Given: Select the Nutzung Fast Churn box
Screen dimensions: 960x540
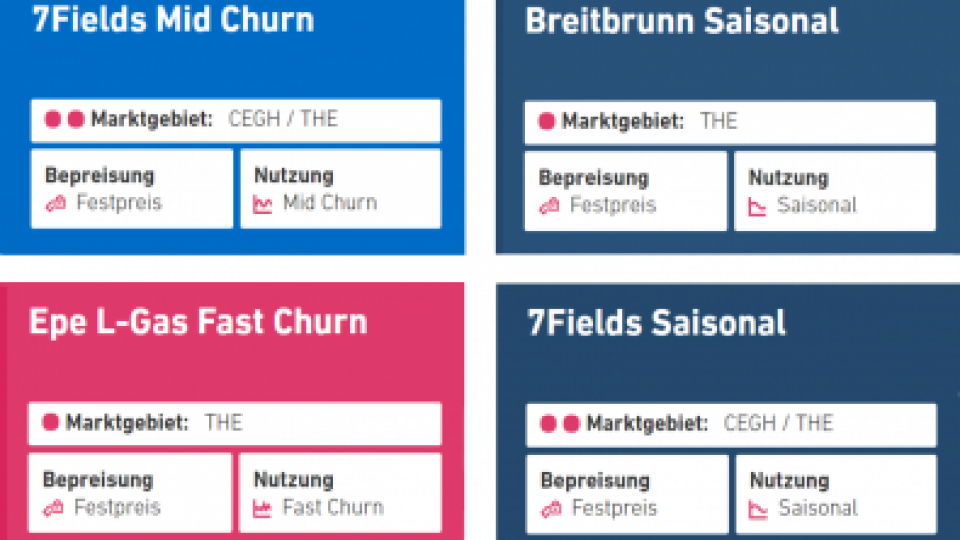Looking at the screenshot, I should pos(340,493).
